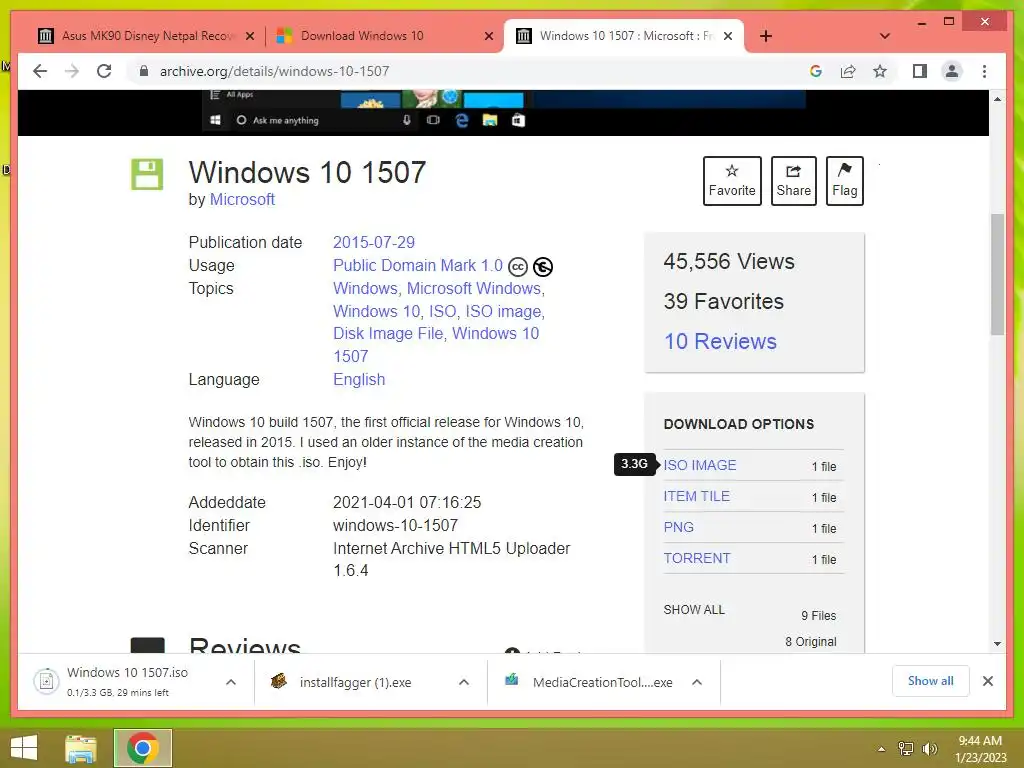Click the green floppy disk software icon
The width and height of the screenshot is (1024, 768).
pyautogui.click(x=147, y=174)
